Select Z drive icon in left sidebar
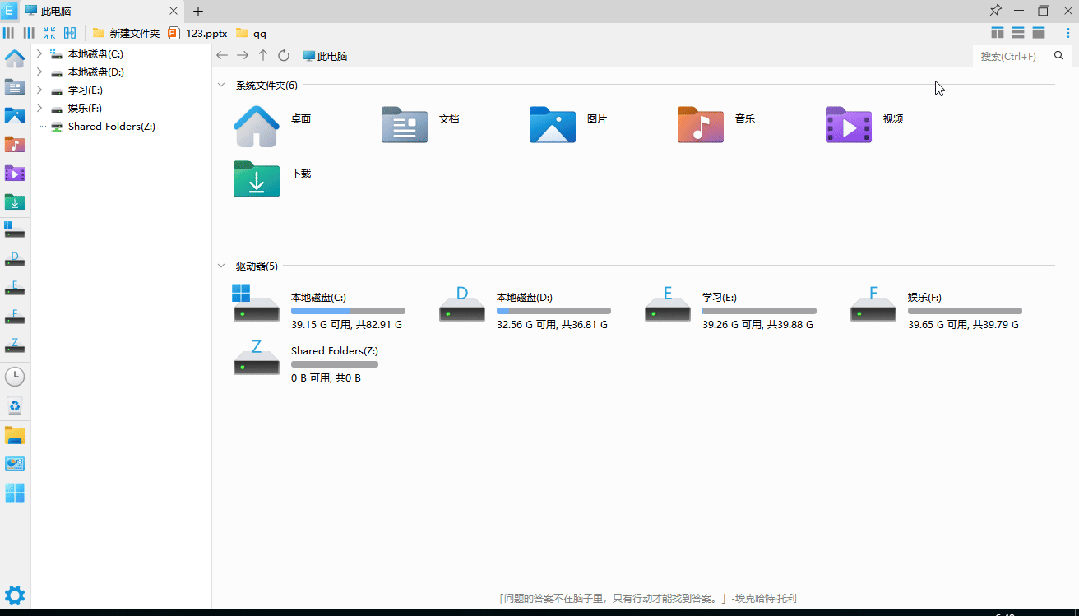 14,346
